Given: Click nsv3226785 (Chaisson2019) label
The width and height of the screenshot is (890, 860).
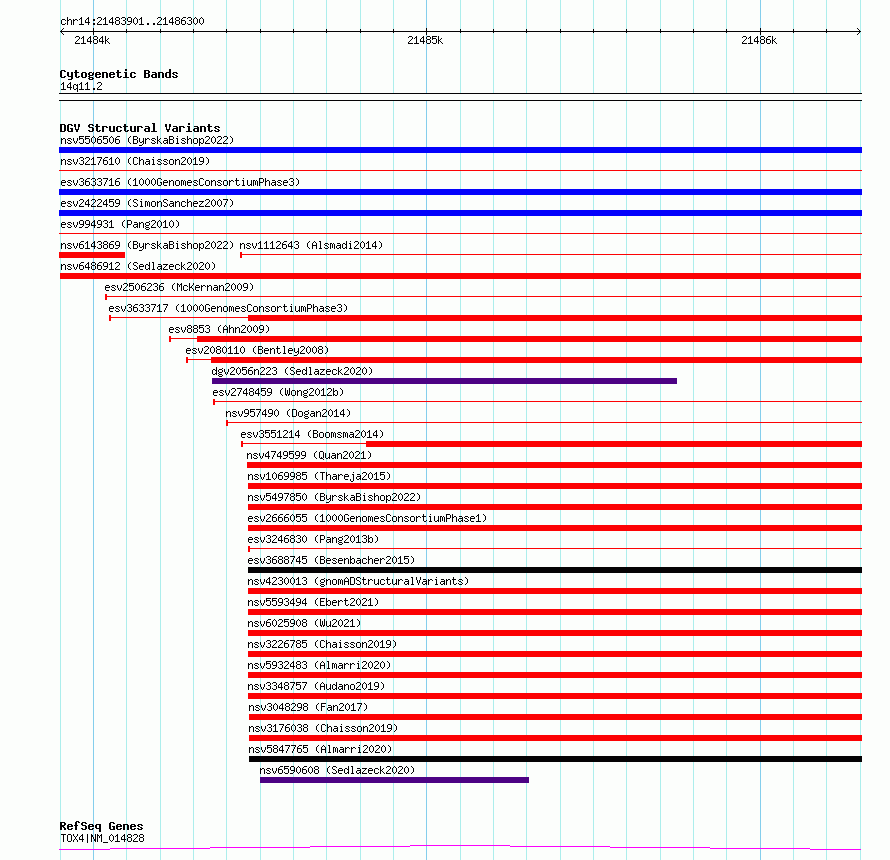Looking at the screenshot, I should tap(322, 644).
